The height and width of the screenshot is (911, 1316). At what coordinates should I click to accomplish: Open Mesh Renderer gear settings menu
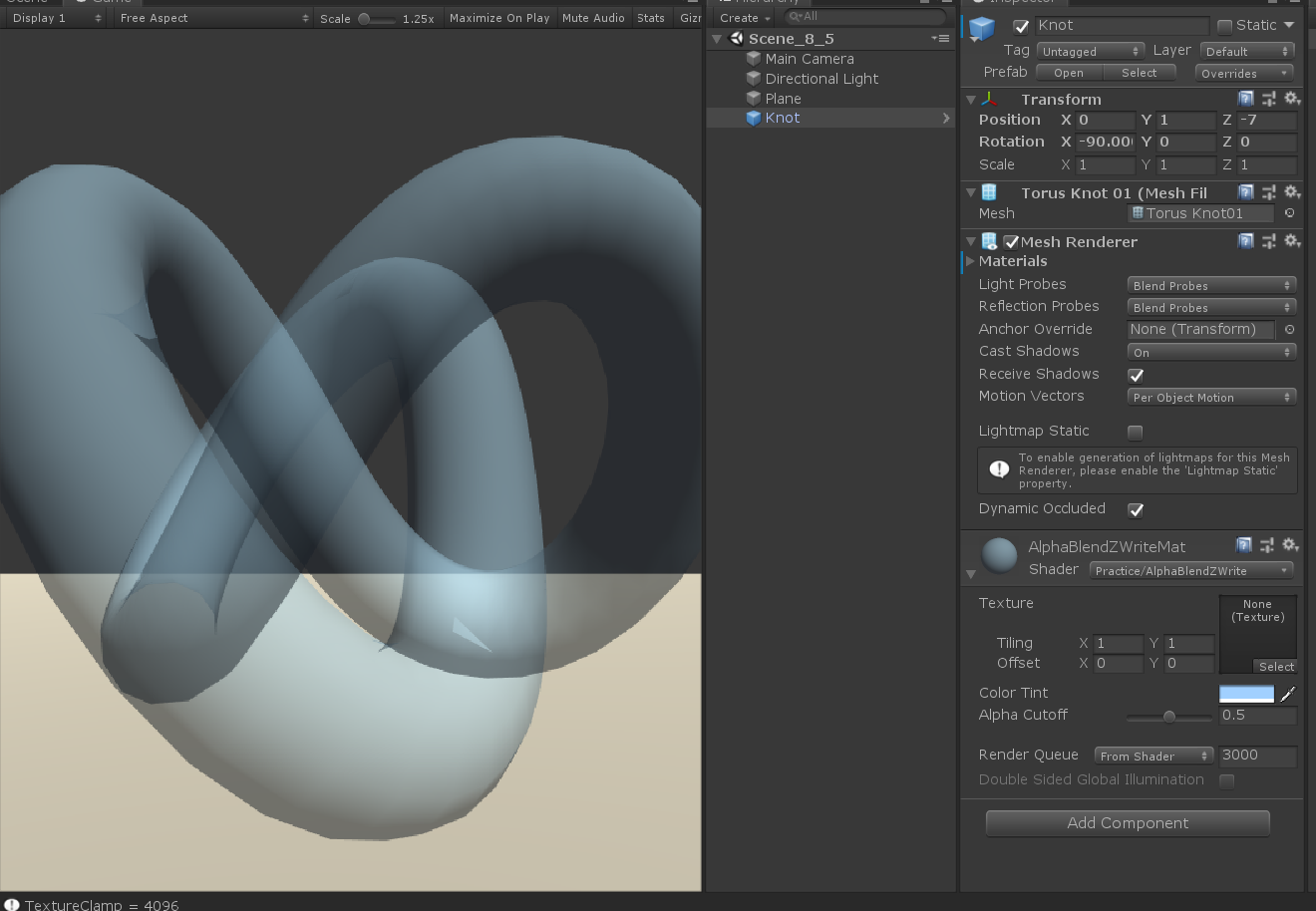click(1291, 241)
